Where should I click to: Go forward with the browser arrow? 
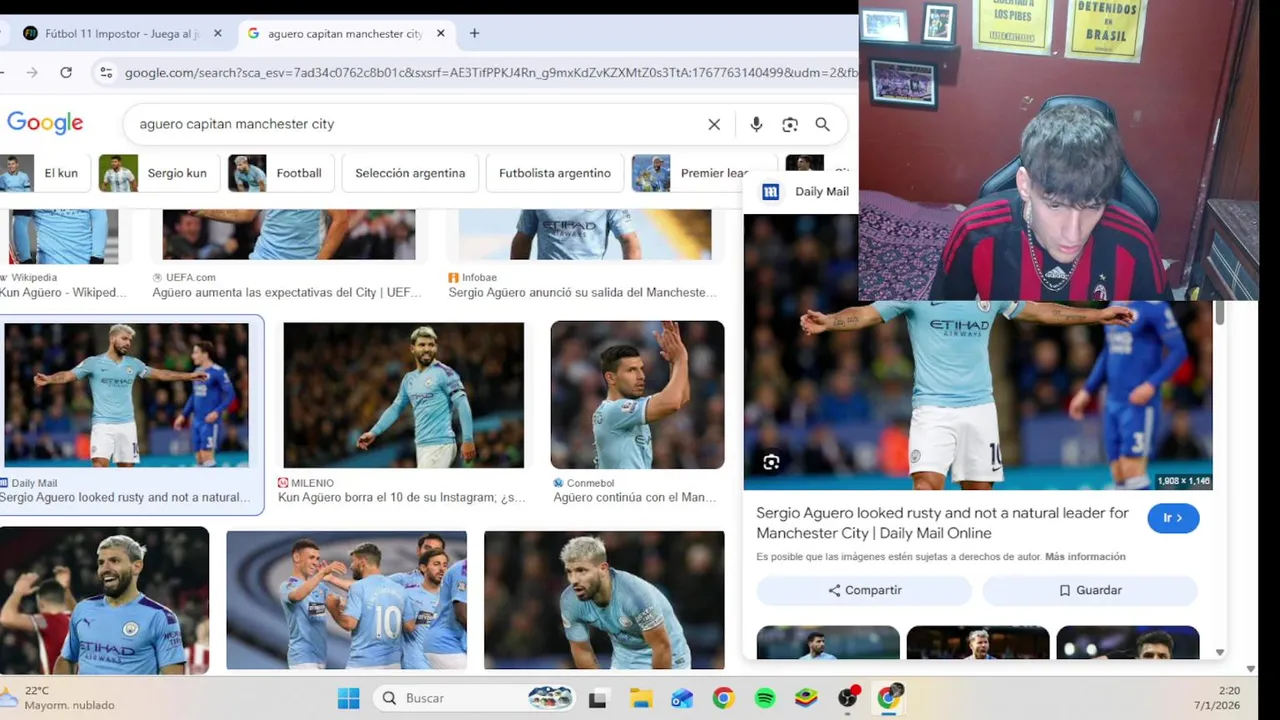32,72
